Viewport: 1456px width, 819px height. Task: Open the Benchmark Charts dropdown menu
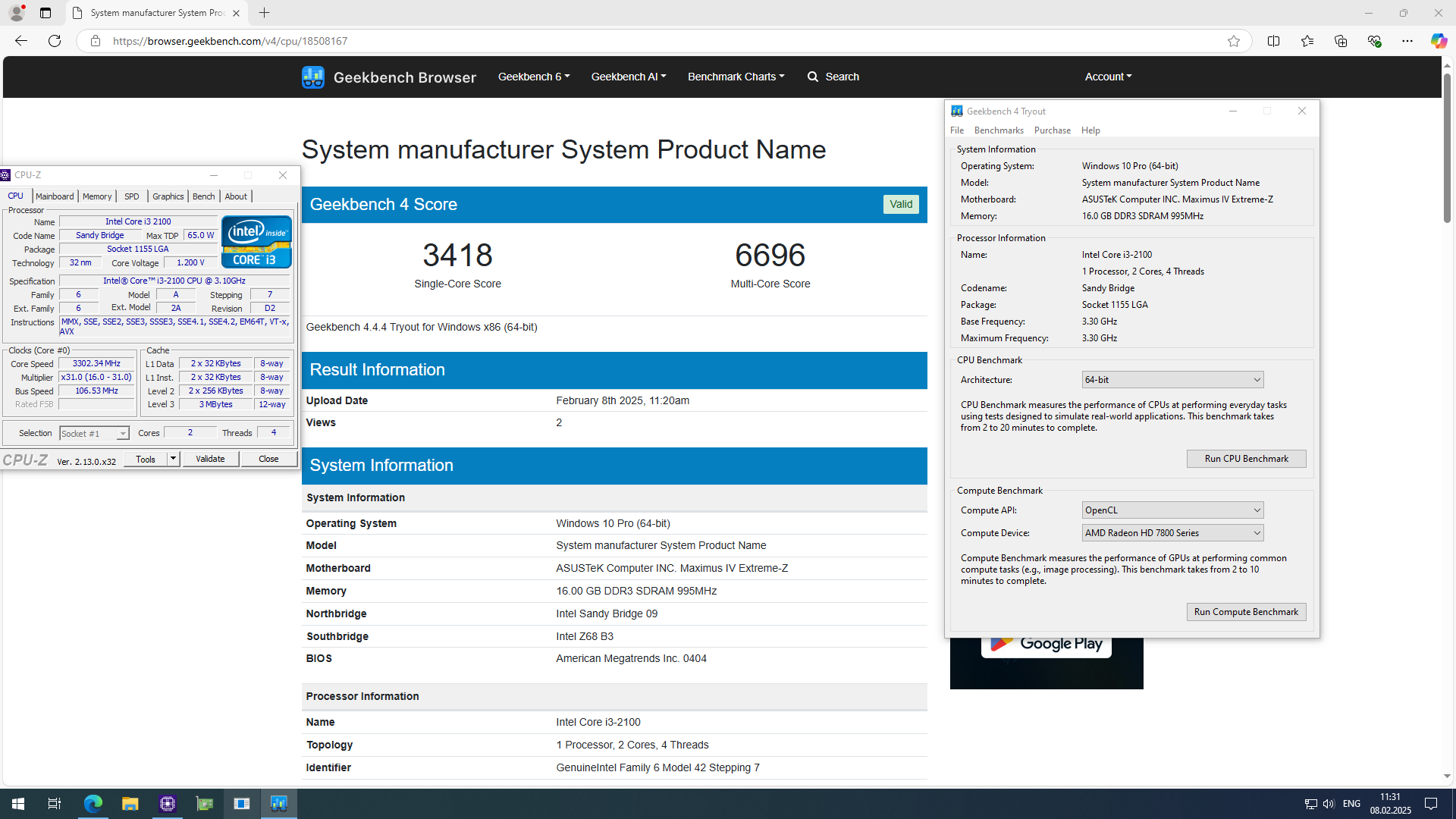click(x=736, y=77)
